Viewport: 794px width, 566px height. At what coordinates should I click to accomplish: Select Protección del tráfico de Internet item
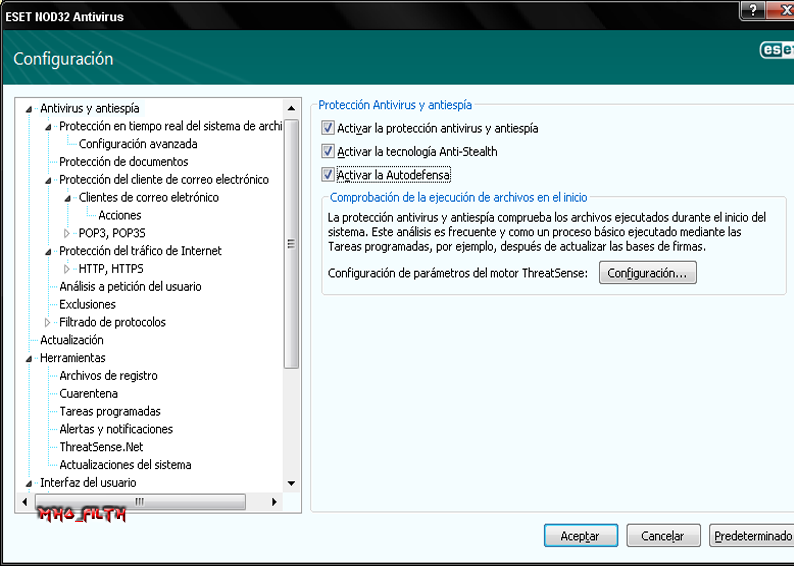[x=140, y=251]
